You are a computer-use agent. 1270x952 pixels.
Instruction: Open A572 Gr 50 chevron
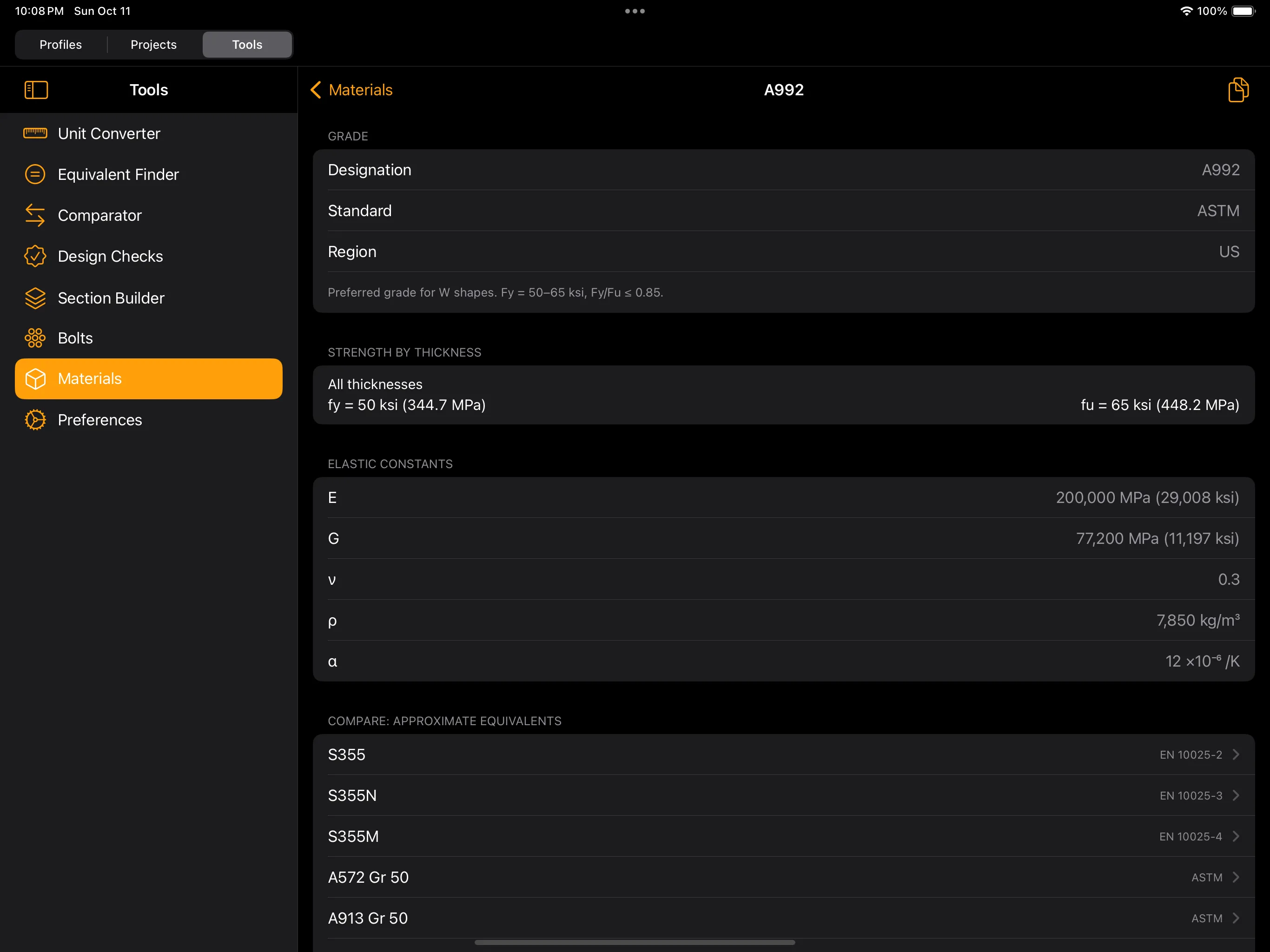pyautogui.click(x=1236, y=877)
